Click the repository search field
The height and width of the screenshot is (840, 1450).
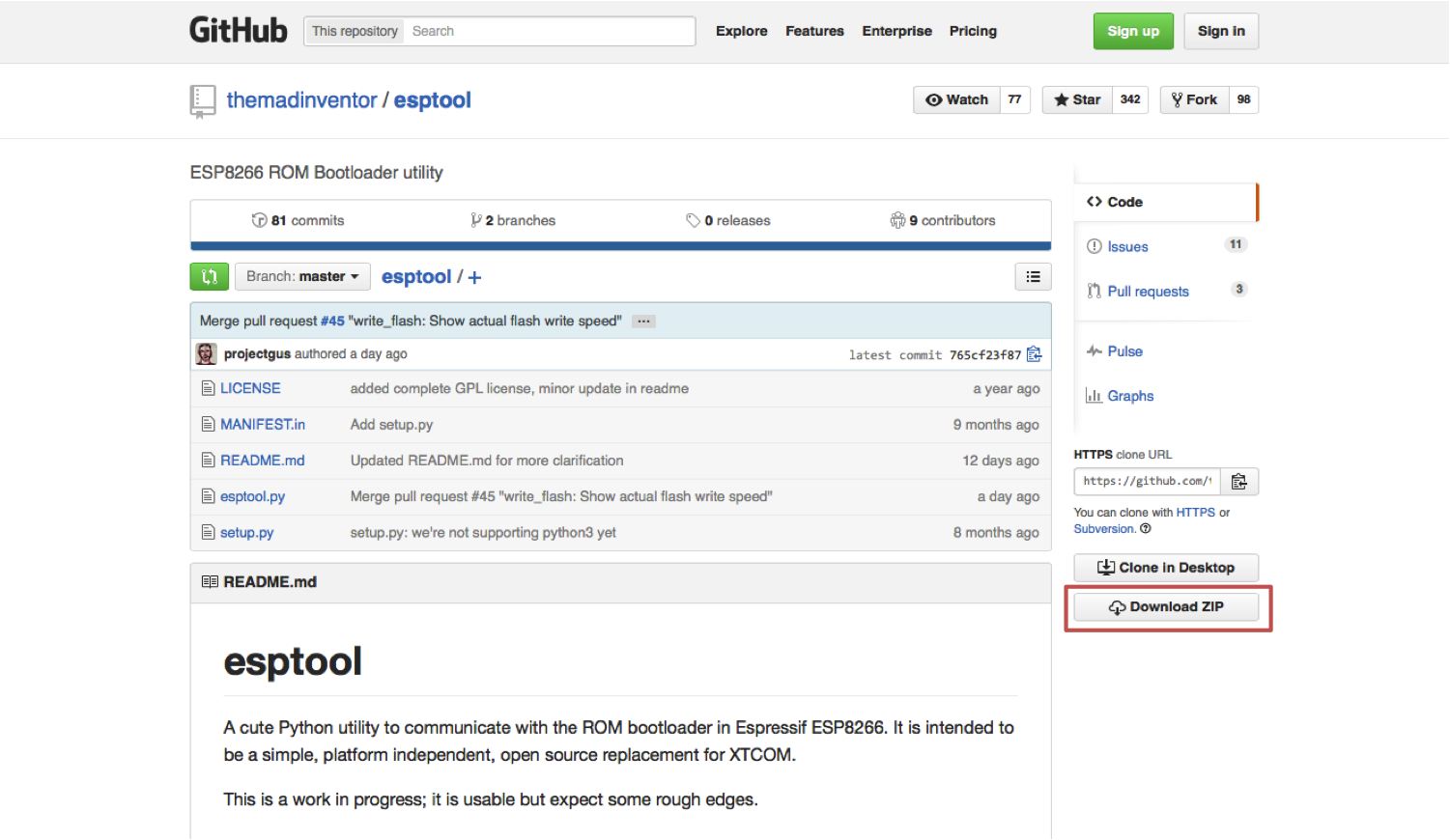pos(549,31)
